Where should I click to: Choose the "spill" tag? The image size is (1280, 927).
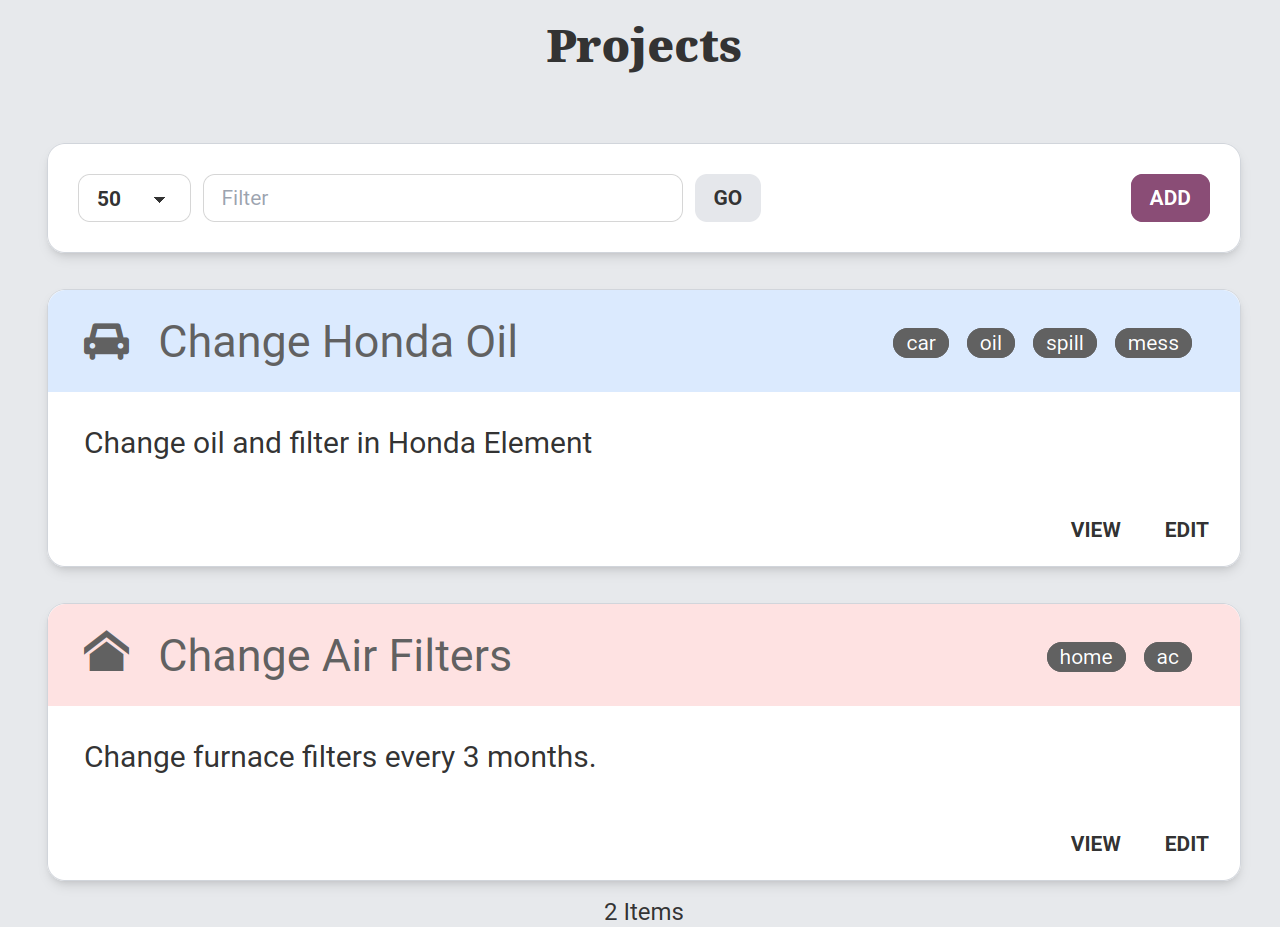pyautogui.click(x=1064, y=343)
